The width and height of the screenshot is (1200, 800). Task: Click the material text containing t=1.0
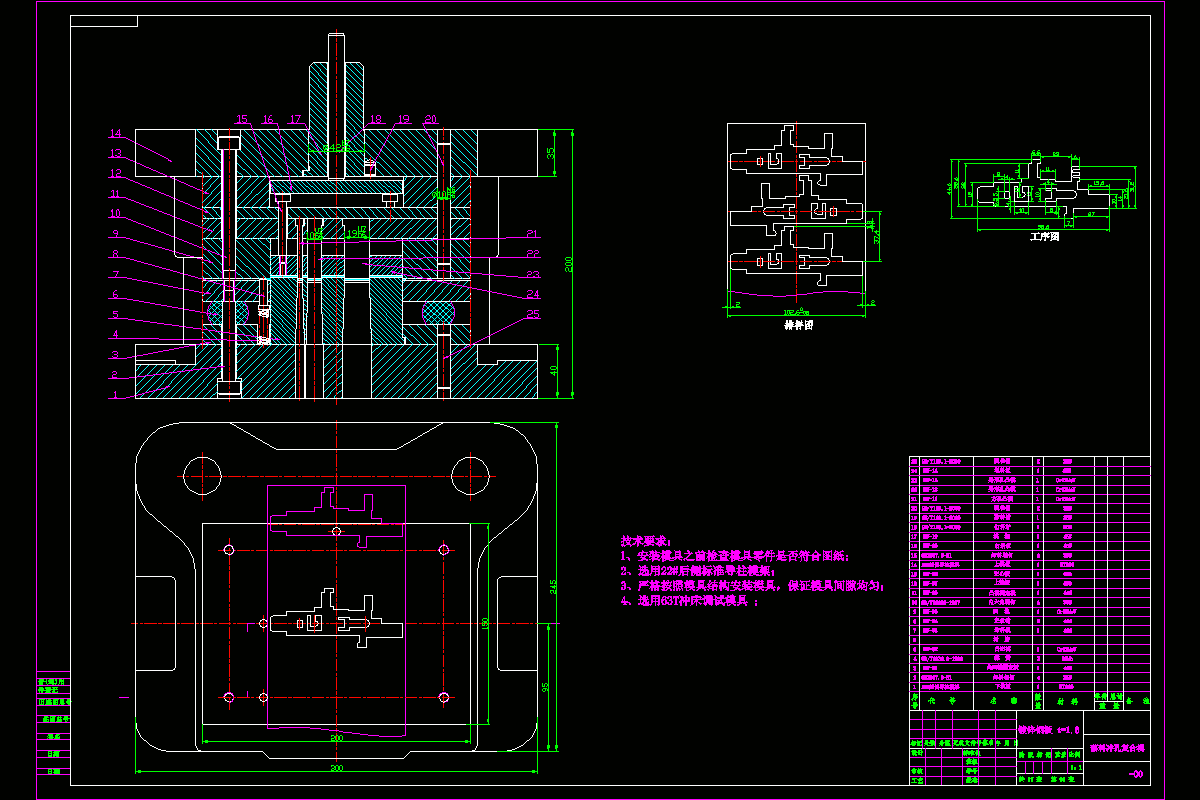[x=1049, y=730]
